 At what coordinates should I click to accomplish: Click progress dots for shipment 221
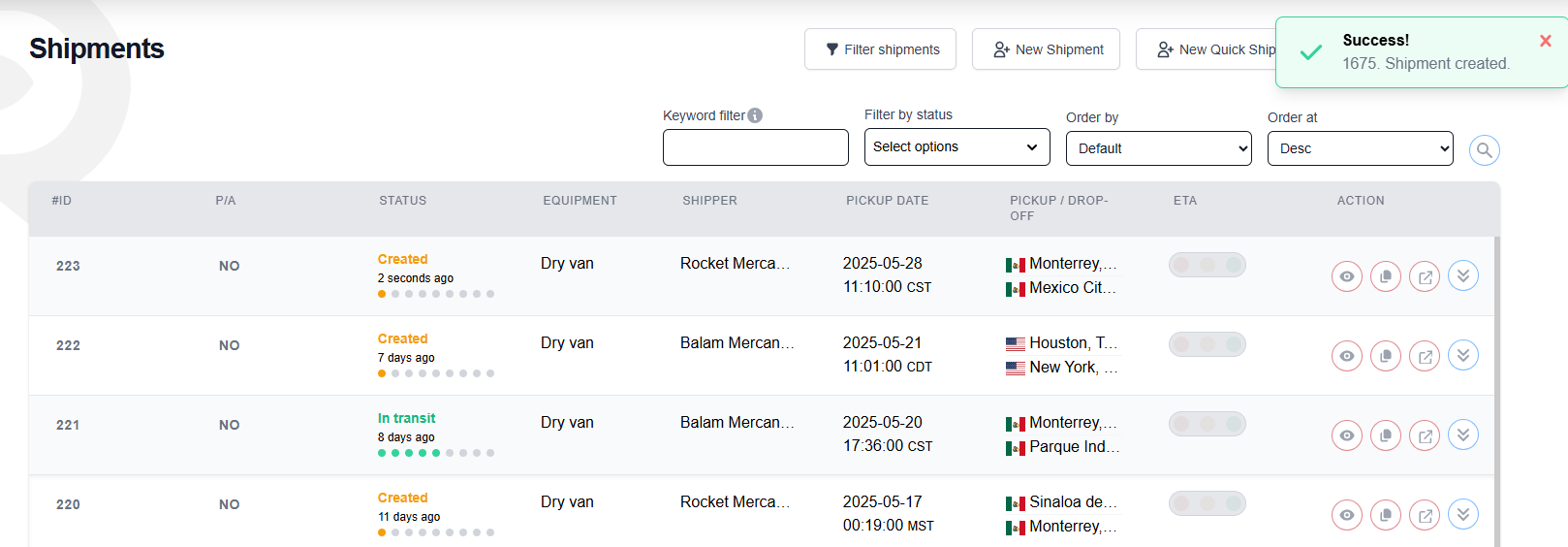[436, 453]
